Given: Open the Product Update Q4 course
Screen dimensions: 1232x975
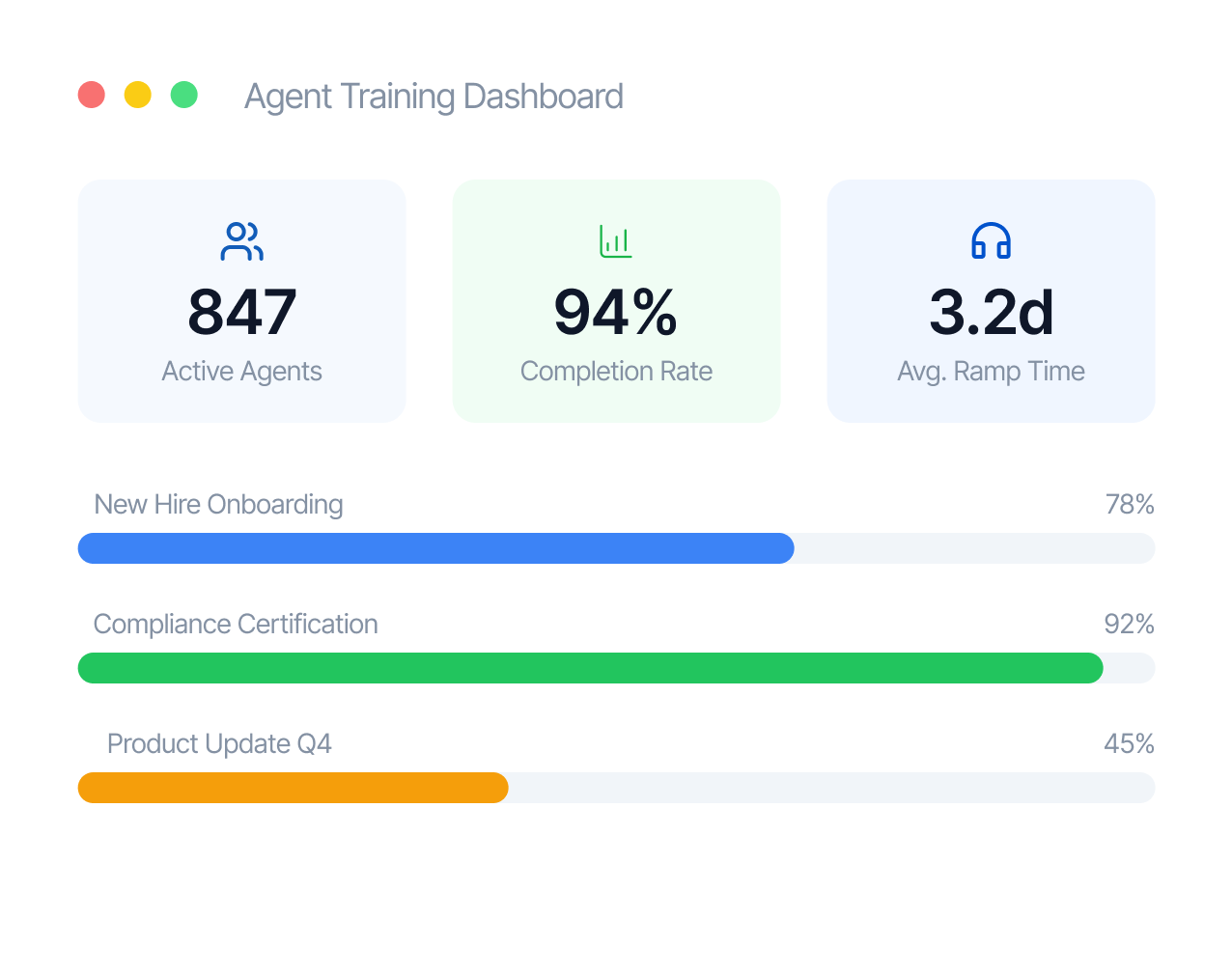Looking at the screenshot, I should point(219,744).
